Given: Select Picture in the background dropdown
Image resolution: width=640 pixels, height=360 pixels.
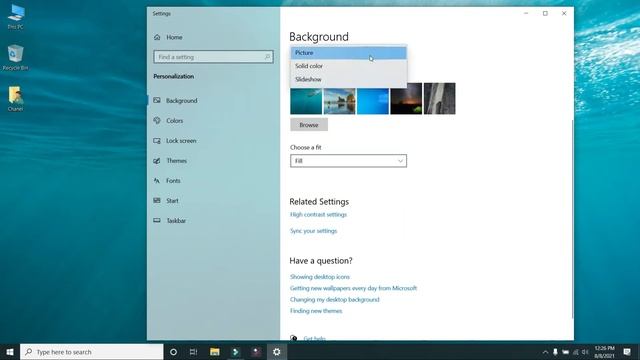Looking at the screenshot, I should click(349, 53).
